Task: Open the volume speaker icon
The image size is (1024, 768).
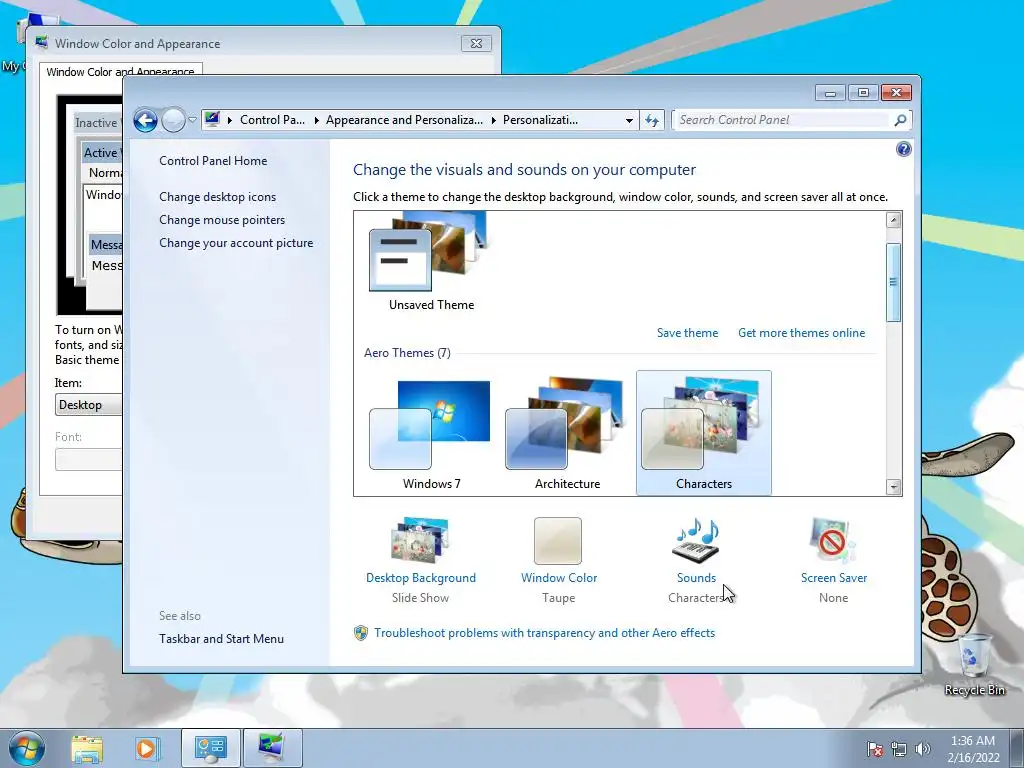Action: [x=922, y=749]
